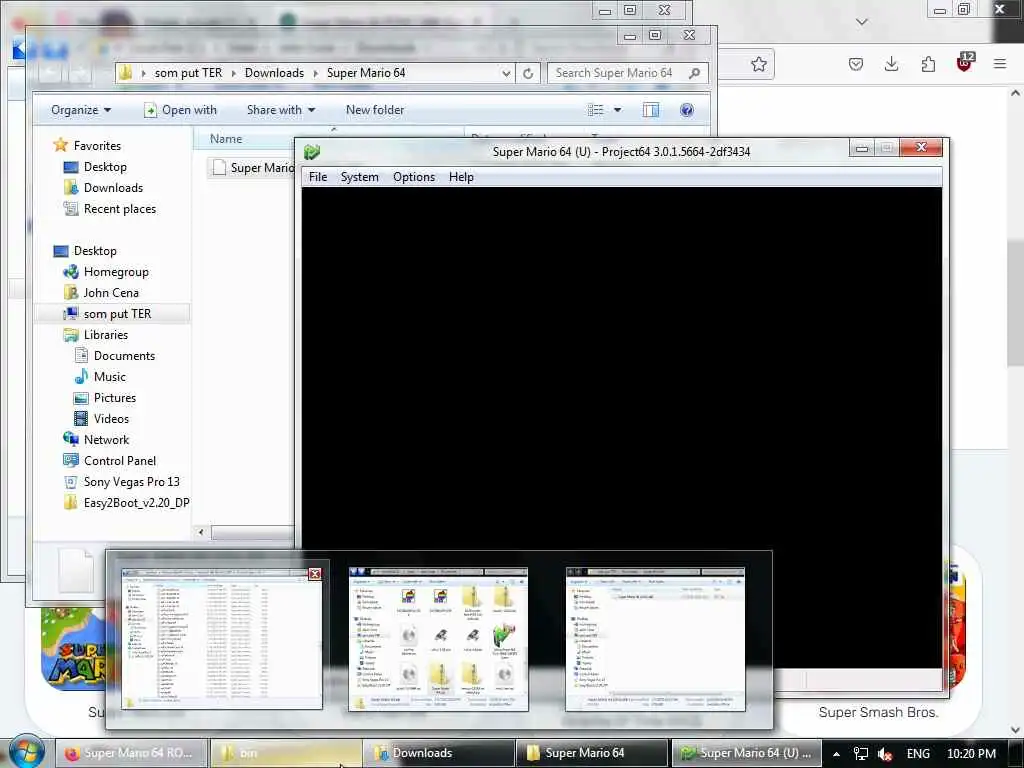Expand the address bar history dropdown
This screenshot has width=1024, height=768.
(506, 73)
